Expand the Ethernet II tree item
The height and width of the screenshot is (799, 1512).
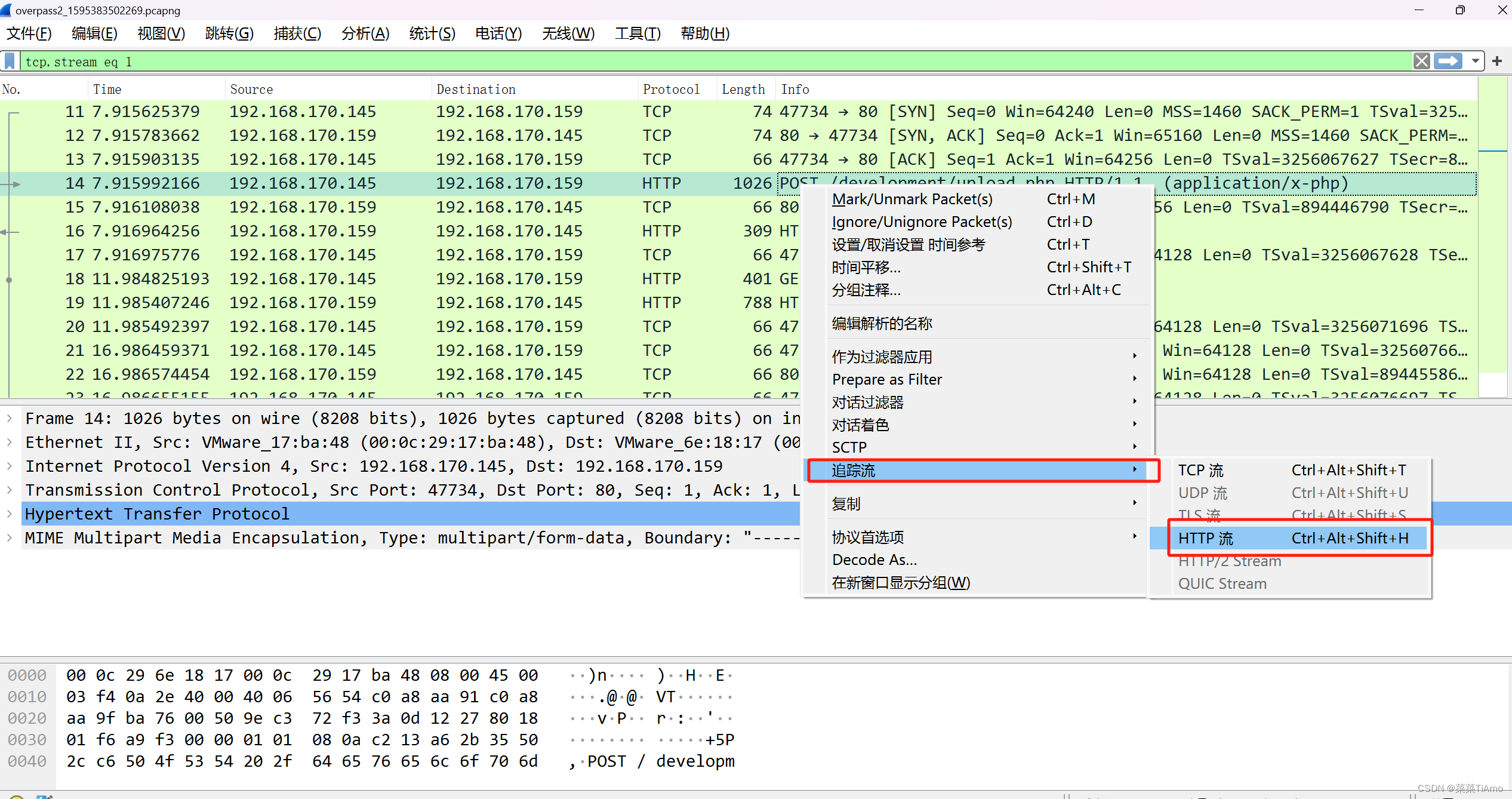click(10, 442)
